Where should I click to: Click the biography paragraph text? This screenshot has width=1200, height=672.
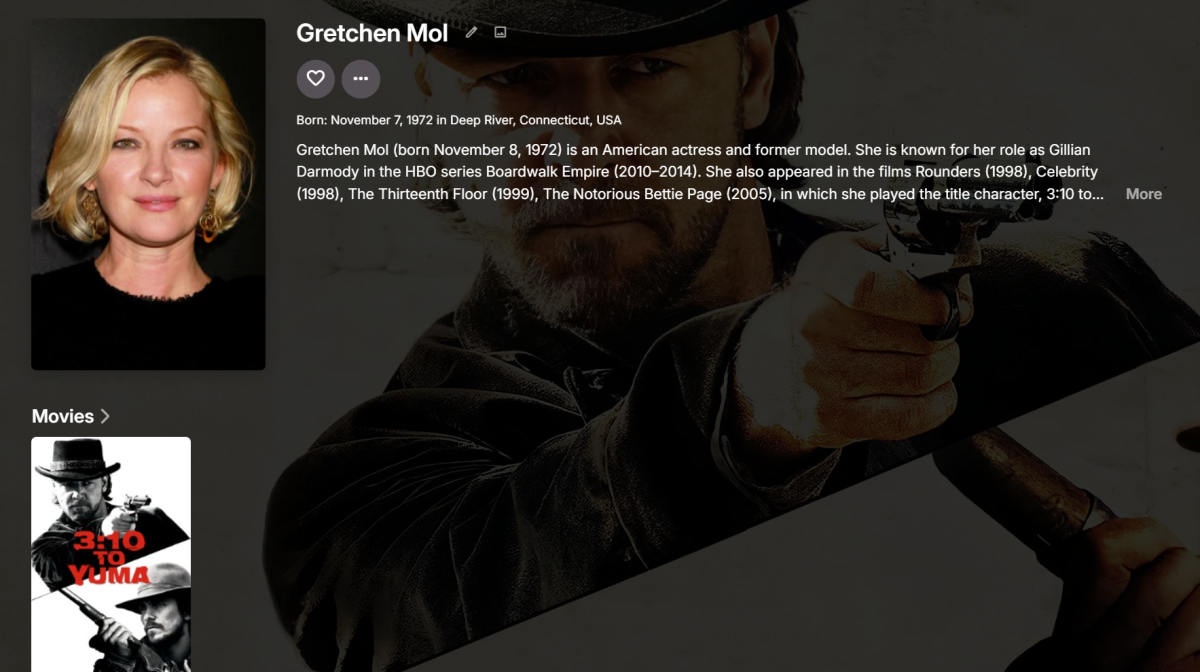pos(700,171)
